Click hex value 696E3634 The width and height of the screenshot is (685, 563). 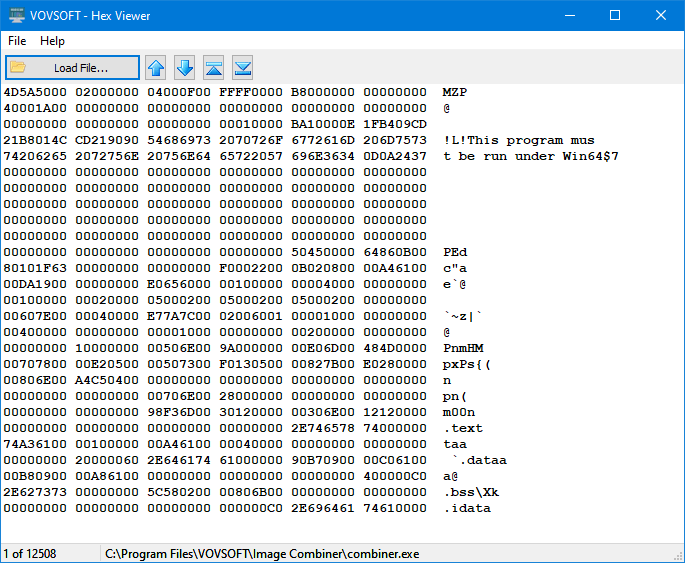click(323, 156)
